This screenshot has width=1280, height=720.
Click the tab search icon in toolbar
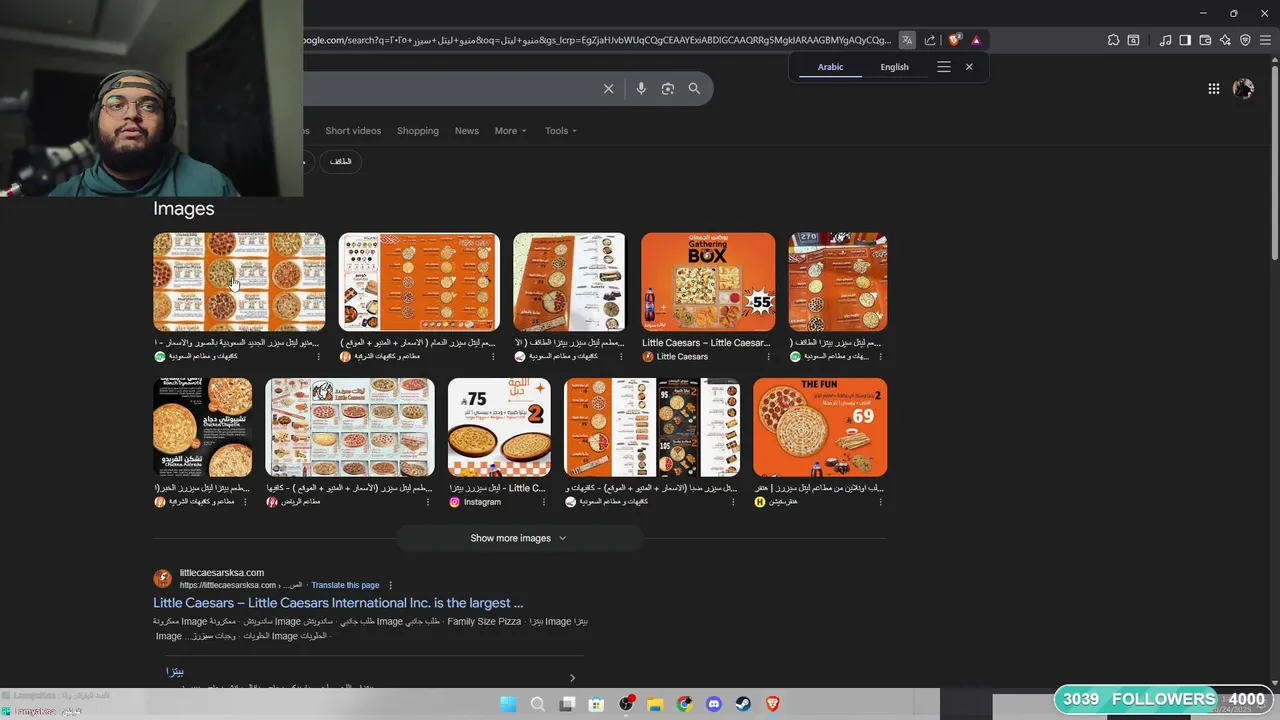coord(1133,40)
